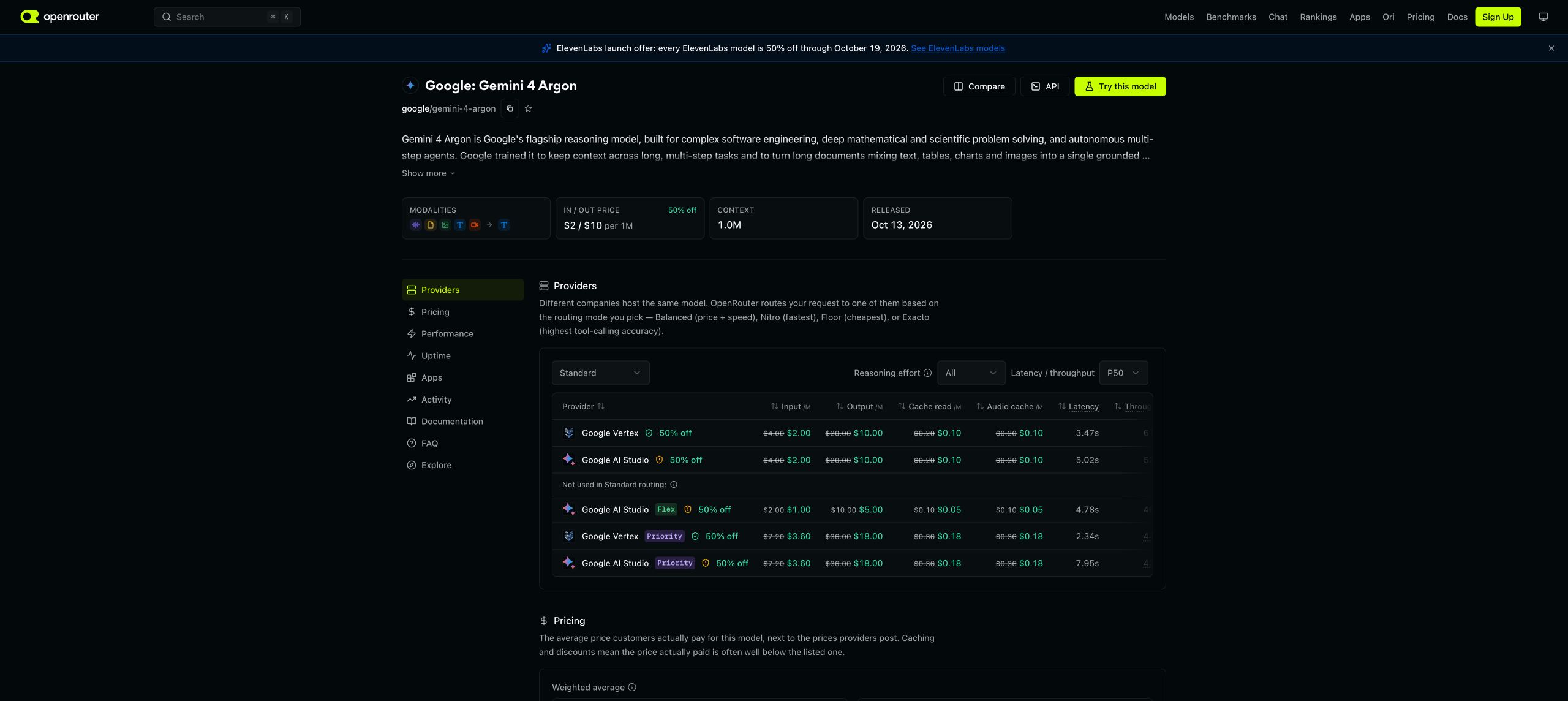Open the google author link
The height and width of the screenshot is (701, 1568).
(415, 108)
